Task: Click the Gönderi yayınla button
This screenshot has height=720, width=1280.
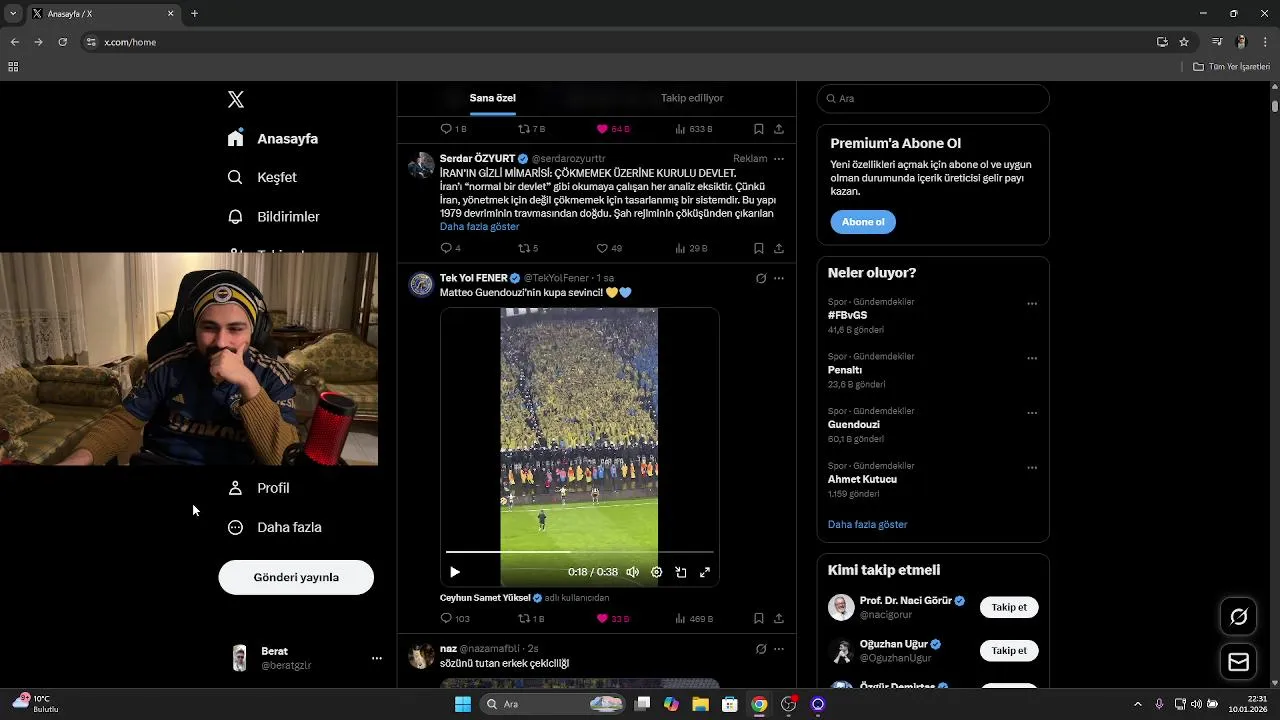Action: (x=296, y=577)
